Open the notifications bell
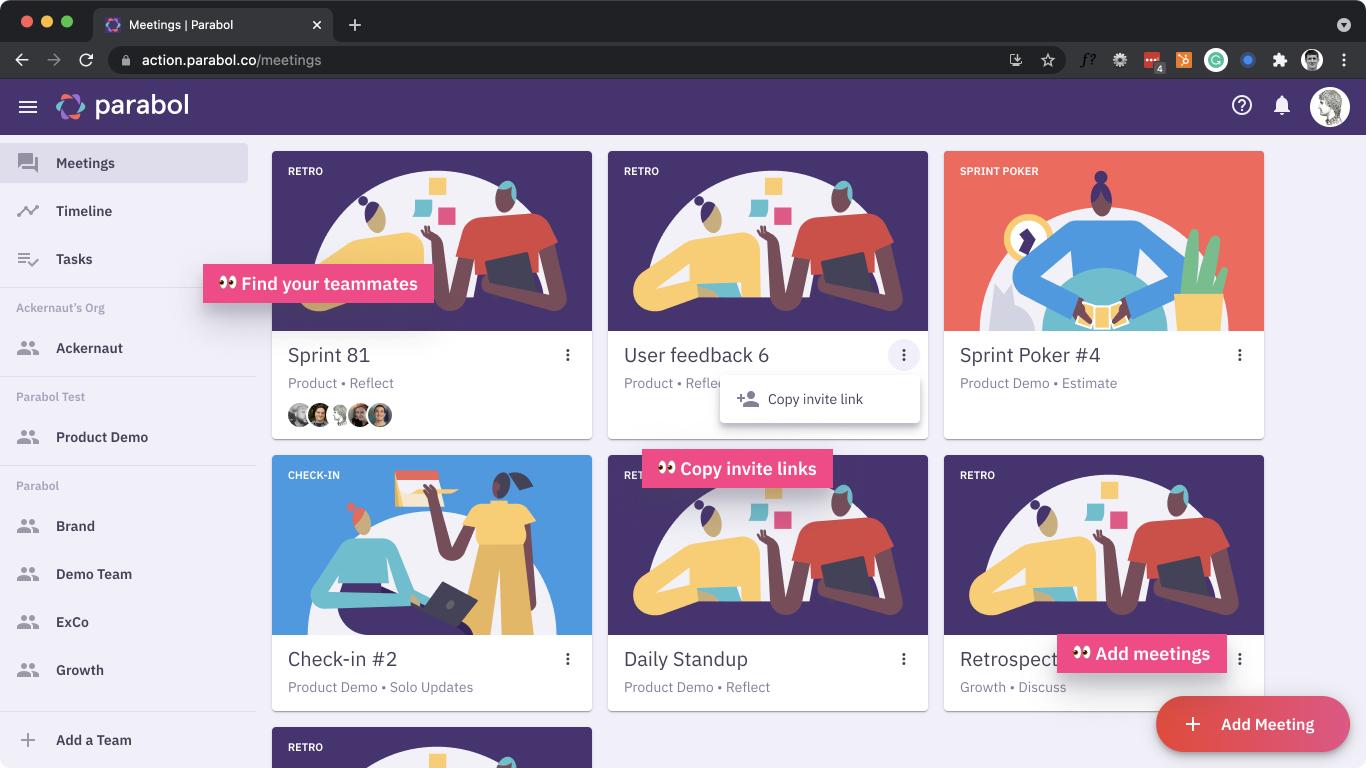 [1283, 105]
